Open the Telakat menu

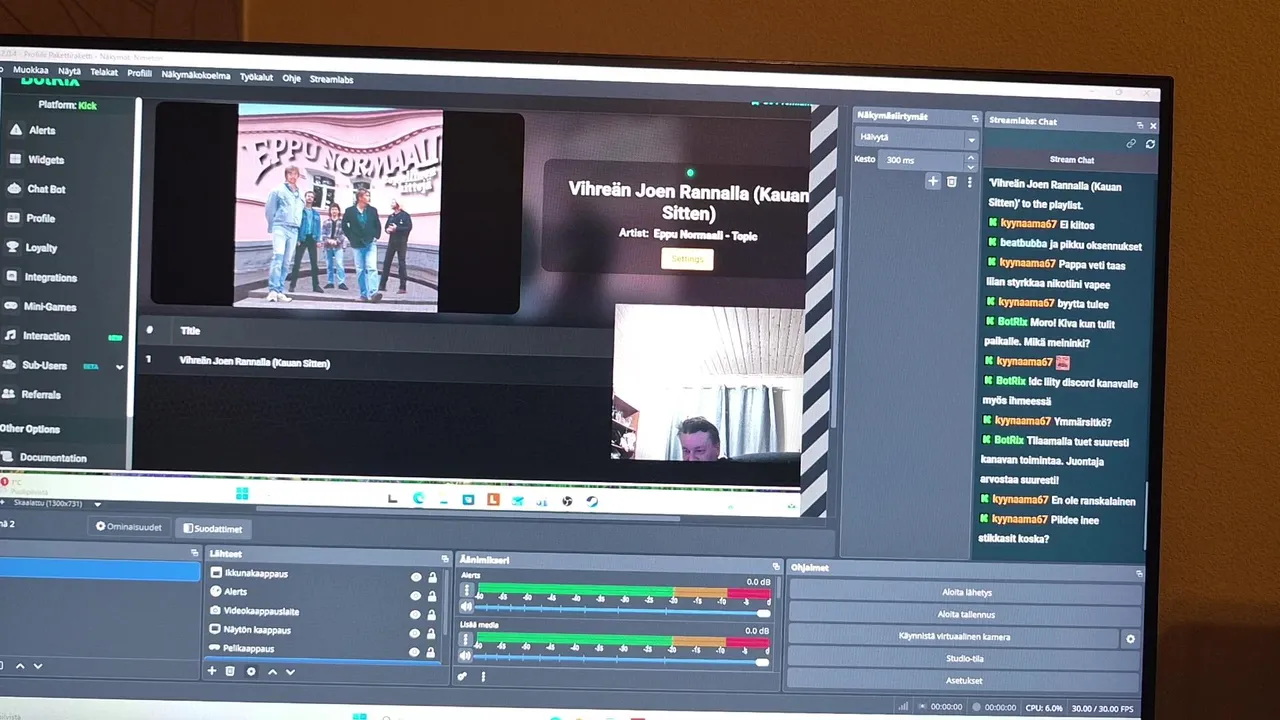pyautogui.click(x=104, y=72)
